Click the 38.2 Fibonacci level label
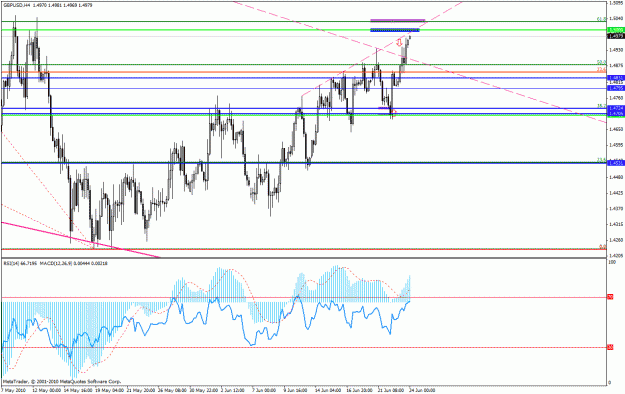 pyautogui.click(x=601, y=106)
